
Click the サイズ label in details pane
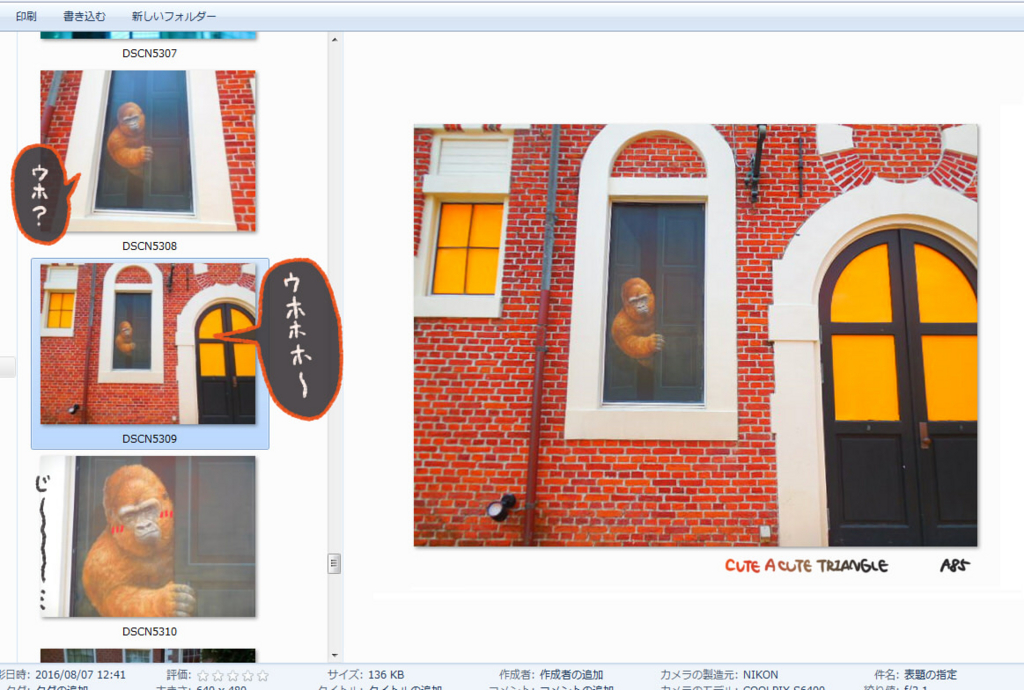click(x=346, y=674)
